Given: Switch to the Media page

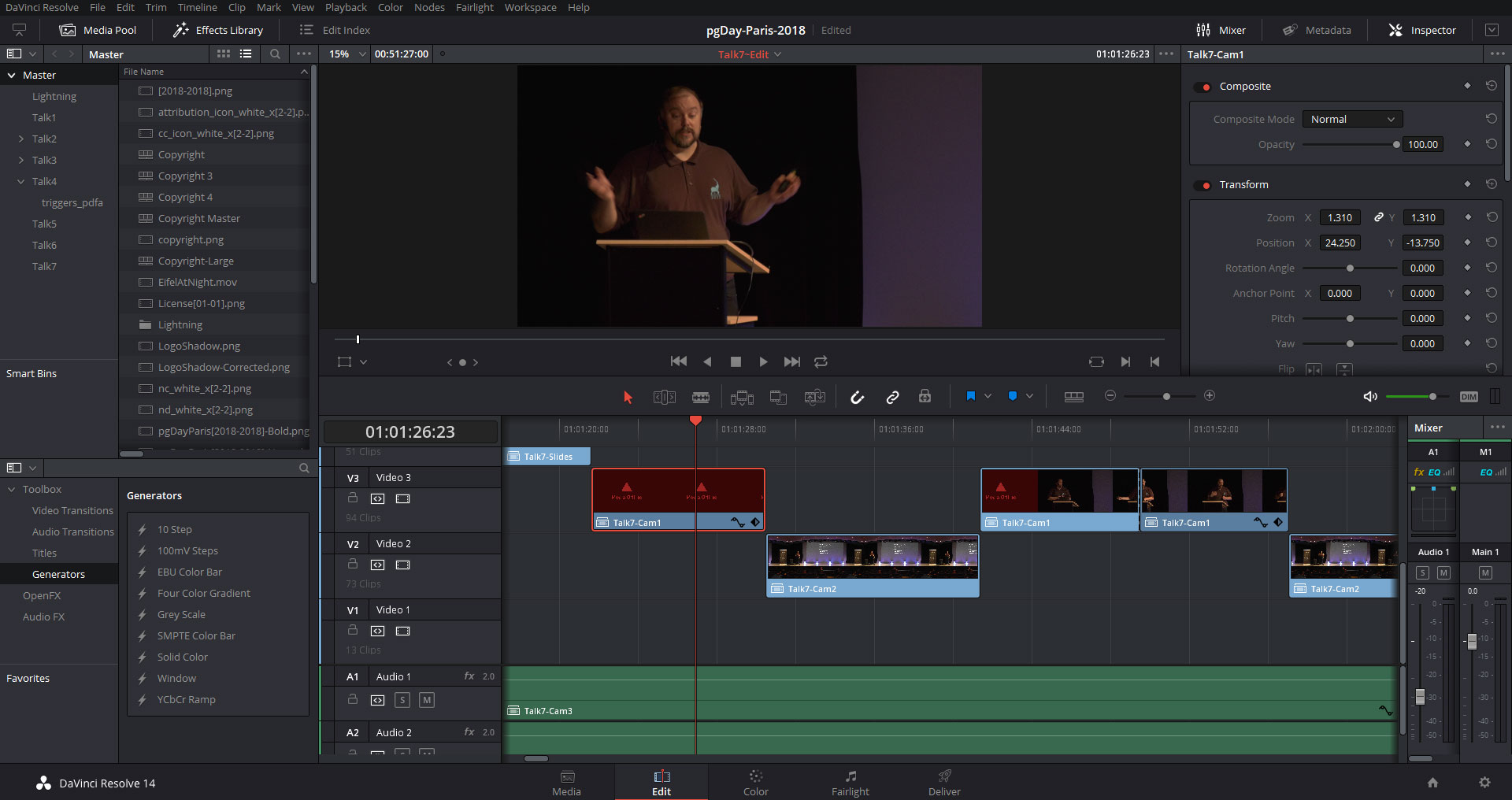Looking at the screenshot, I should 566,783.
